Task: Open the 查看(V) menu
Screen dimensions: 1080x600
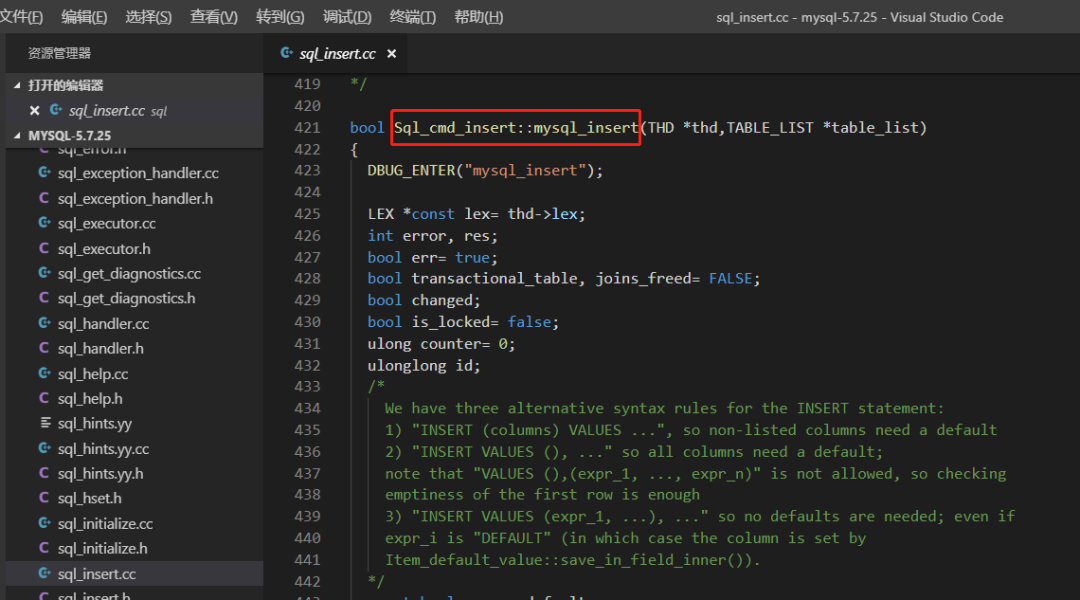Action: (214, 17)
